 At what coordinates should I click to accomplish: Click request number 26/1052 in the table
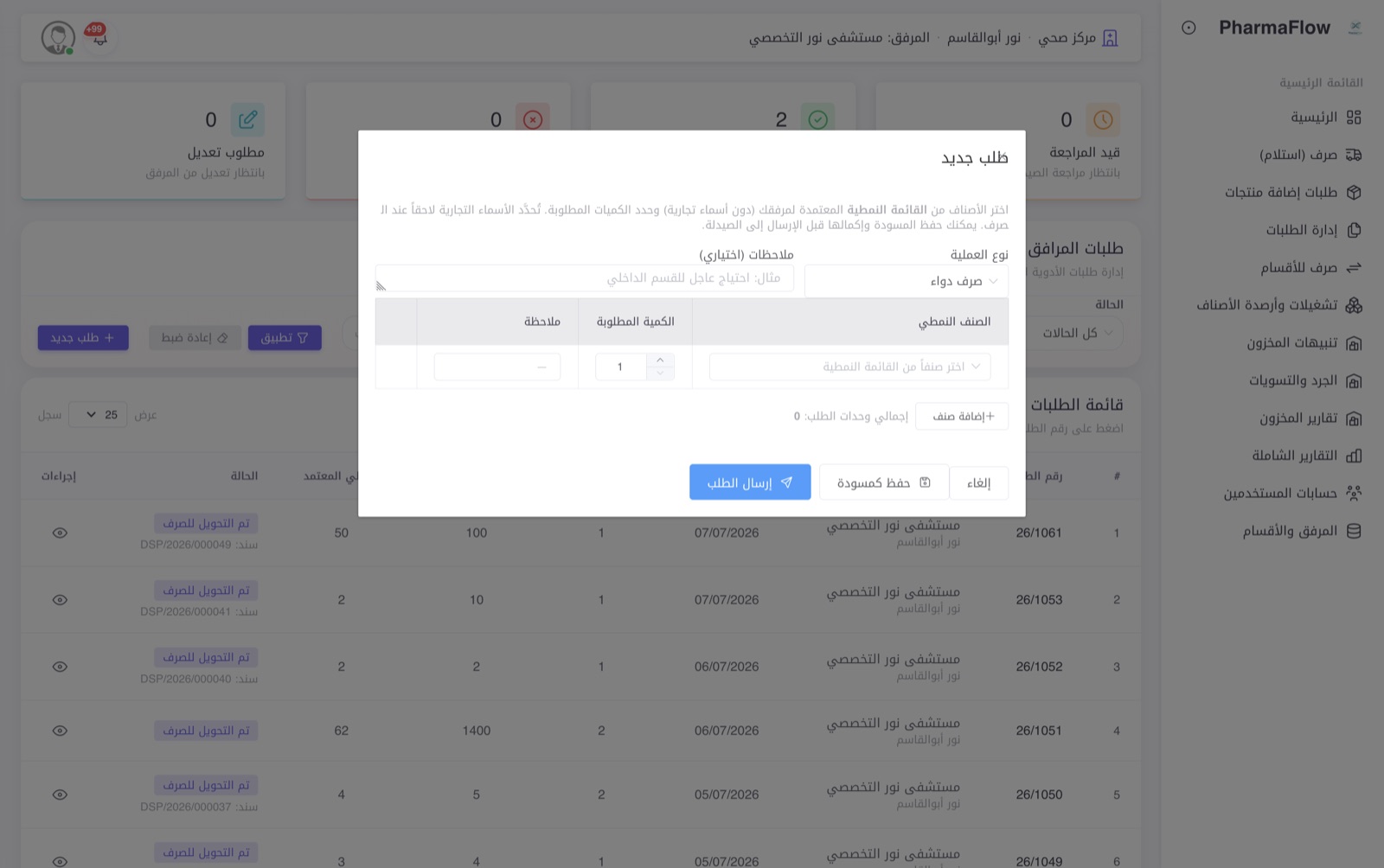tap(1039, 667)
